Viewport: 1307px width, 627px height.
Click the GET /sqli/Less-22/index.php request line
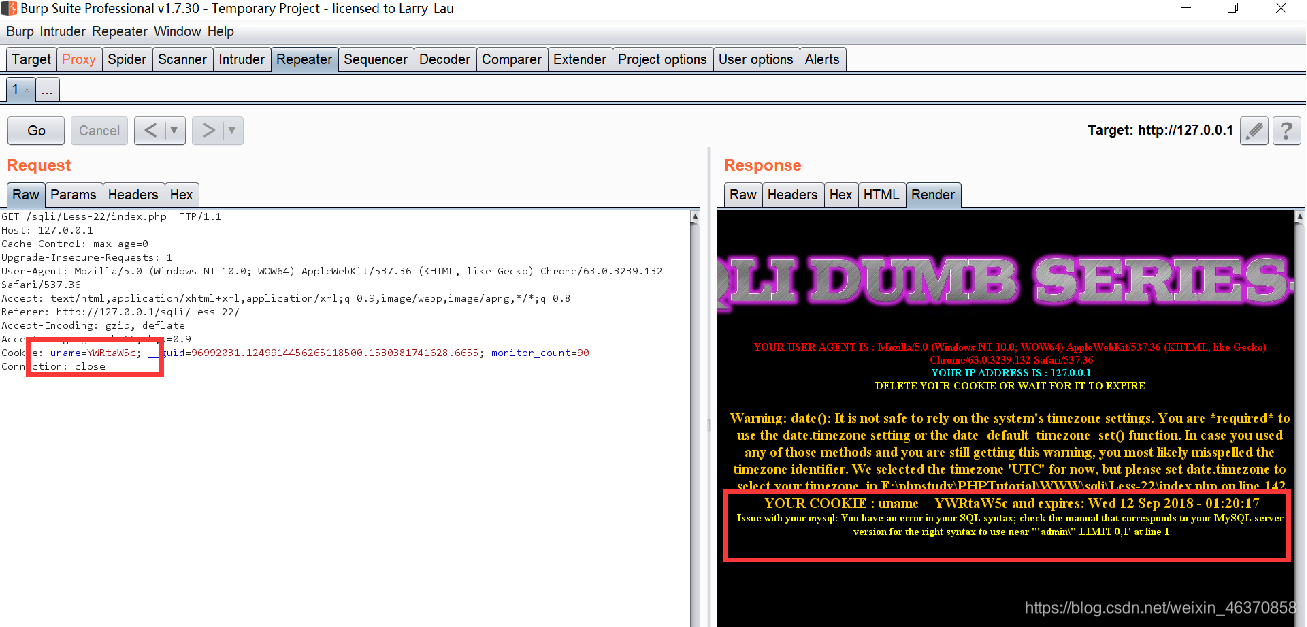point(111,216)
